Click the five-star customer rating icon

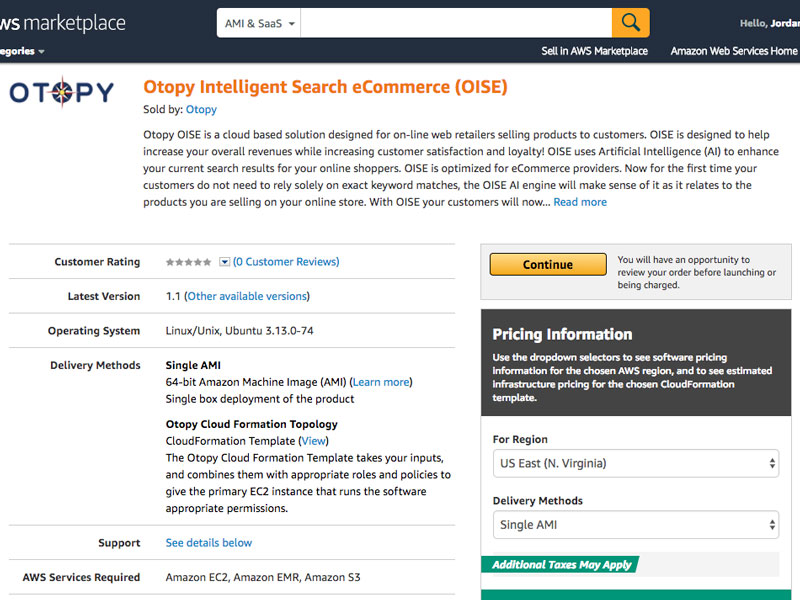point(188,262)
